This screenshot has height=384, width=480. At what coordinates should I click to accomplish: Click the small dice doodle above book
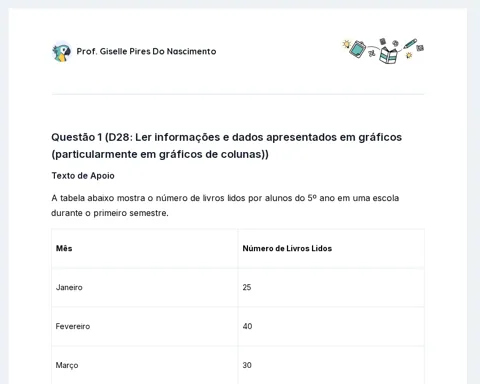coord(383,41)
